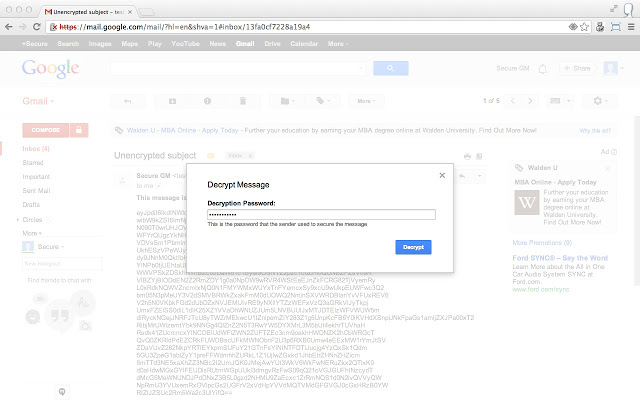Click the back to inbox arrow
Image resolution: width=640 pixels, height=400 pixels.
click(127, 101)
